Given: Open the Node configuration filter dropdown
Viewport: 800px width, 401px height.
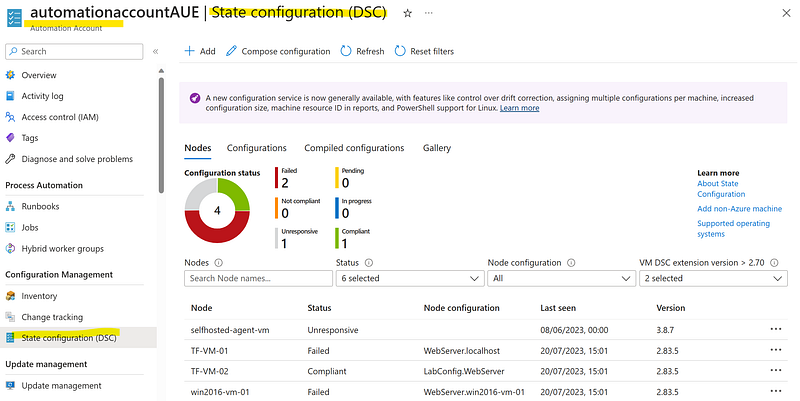Looking at the screenshot, I should coord(561,279).
